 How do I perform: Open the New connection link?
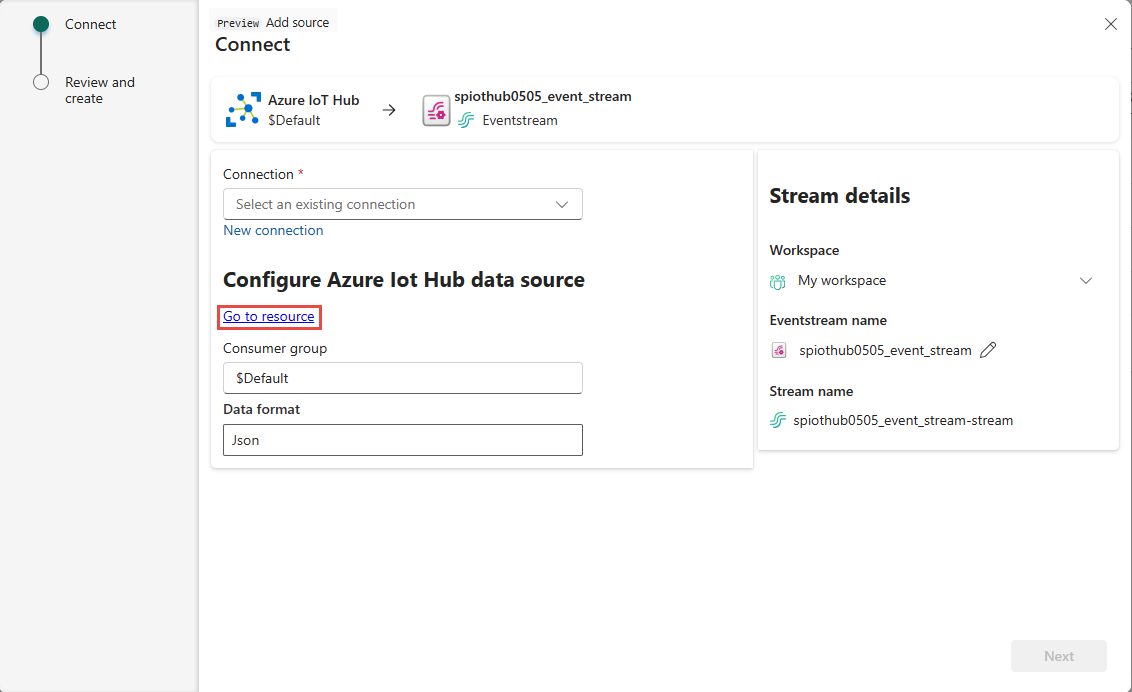273,230
